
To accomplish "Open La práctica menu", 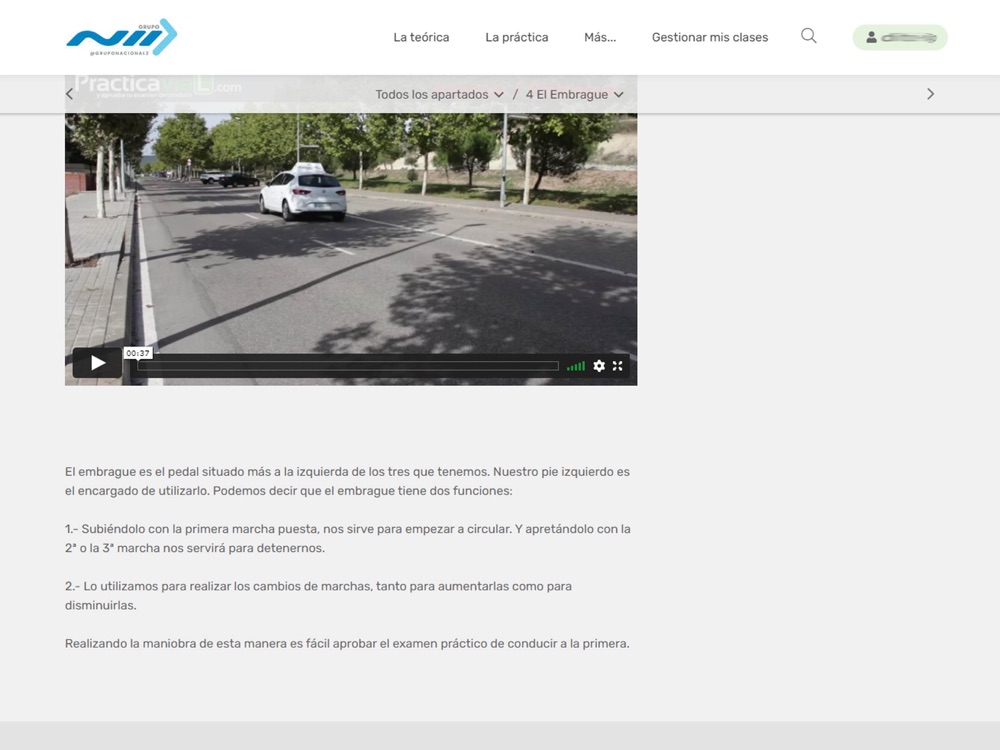I will coord(517,38).
